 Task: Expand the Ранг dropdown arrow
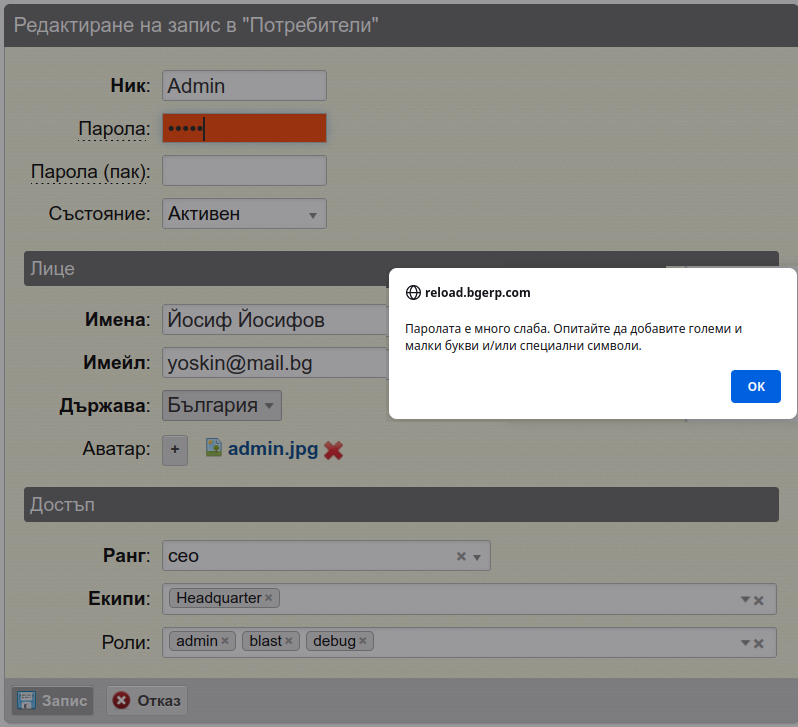(x=477, y=557)
